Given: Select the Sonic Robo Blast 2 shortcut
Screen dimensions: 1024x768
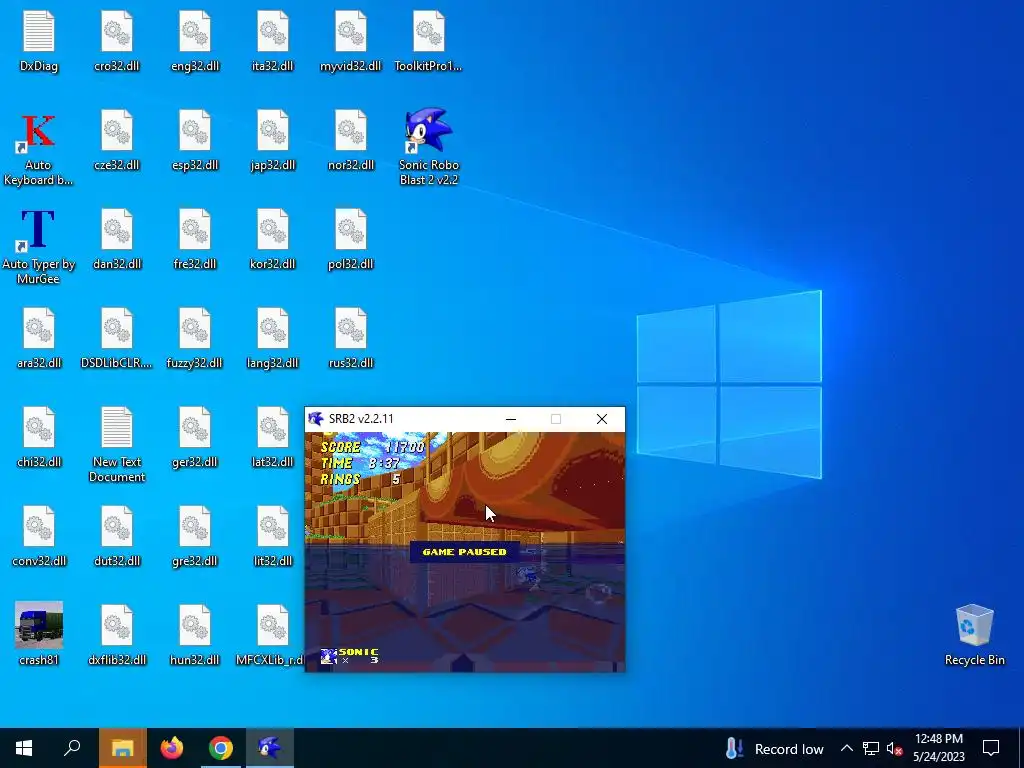Looking at the screenshot, I should click(429, 131).
